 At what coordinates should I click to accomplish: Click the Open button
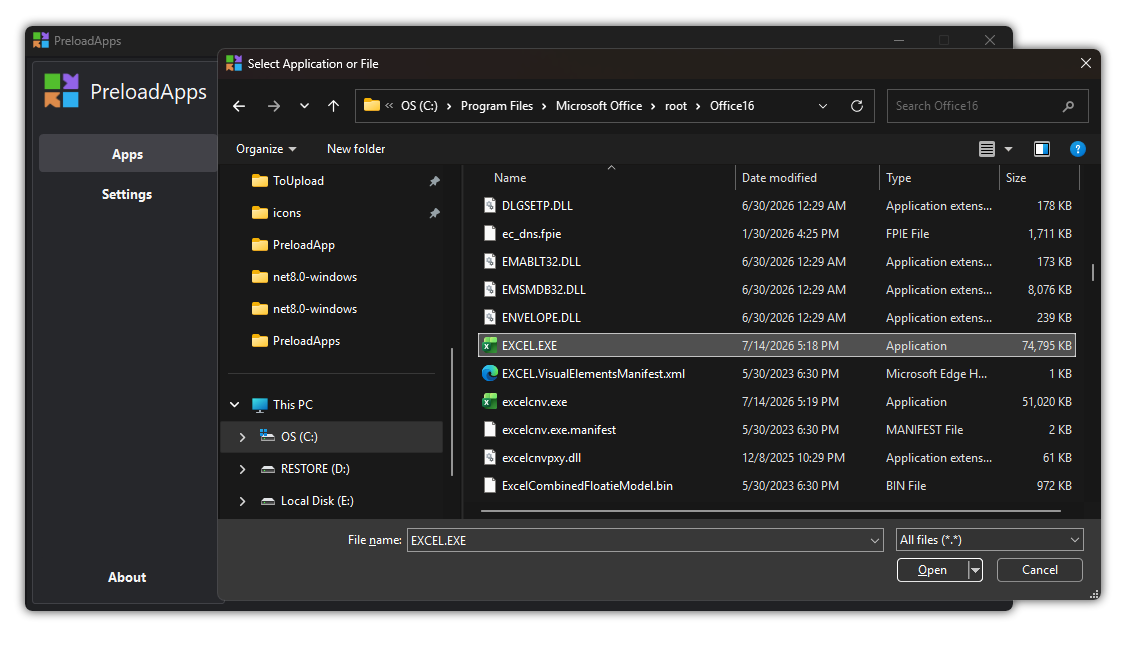pyautogui.click(x=932, y=570)
